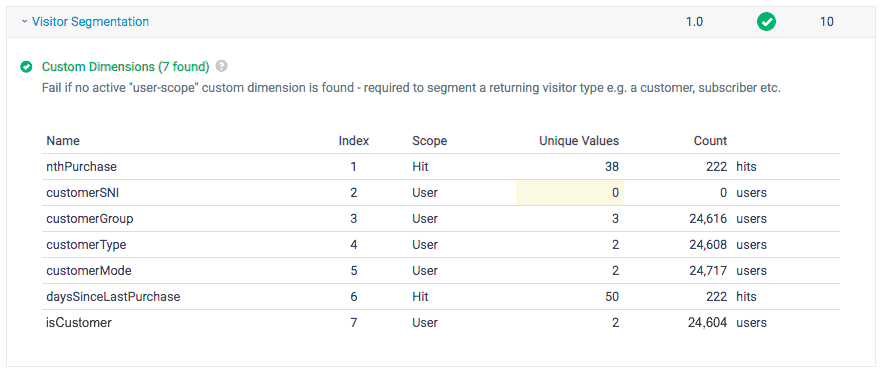Select the customerMode dimension name

pos(89,270)
